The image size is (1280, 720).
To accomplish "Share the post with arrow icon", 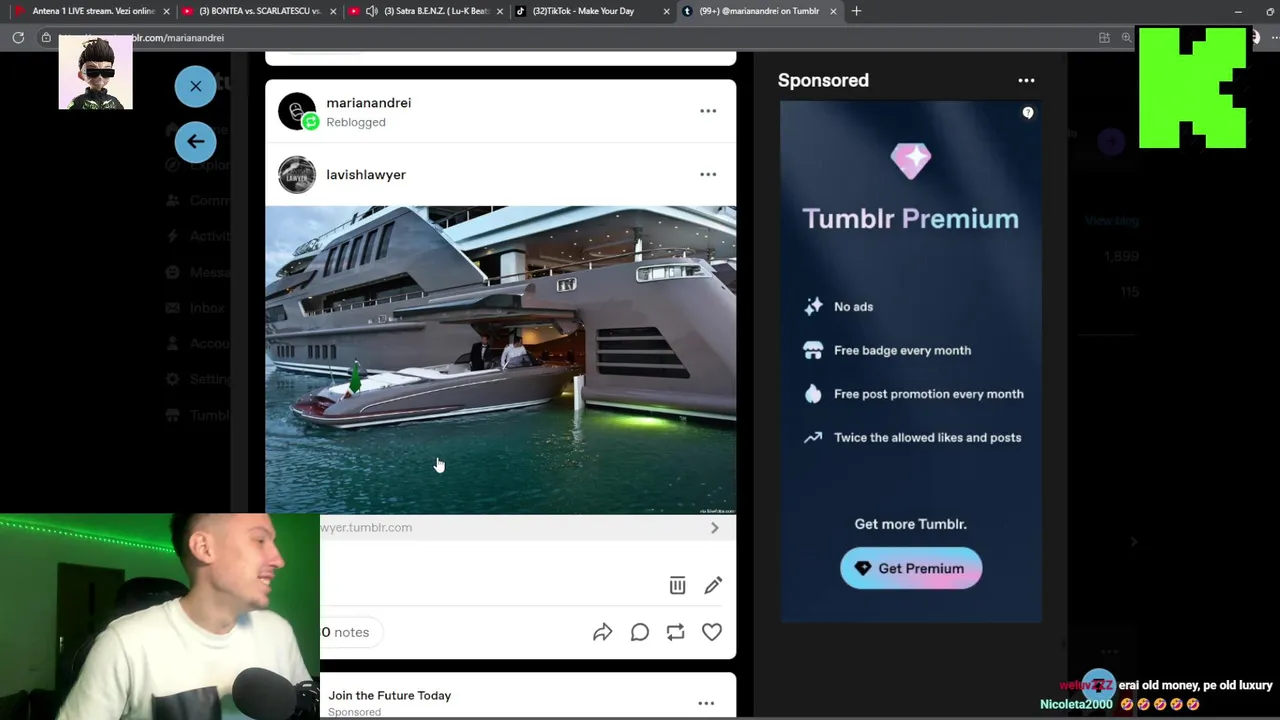I will click(602, 632).
